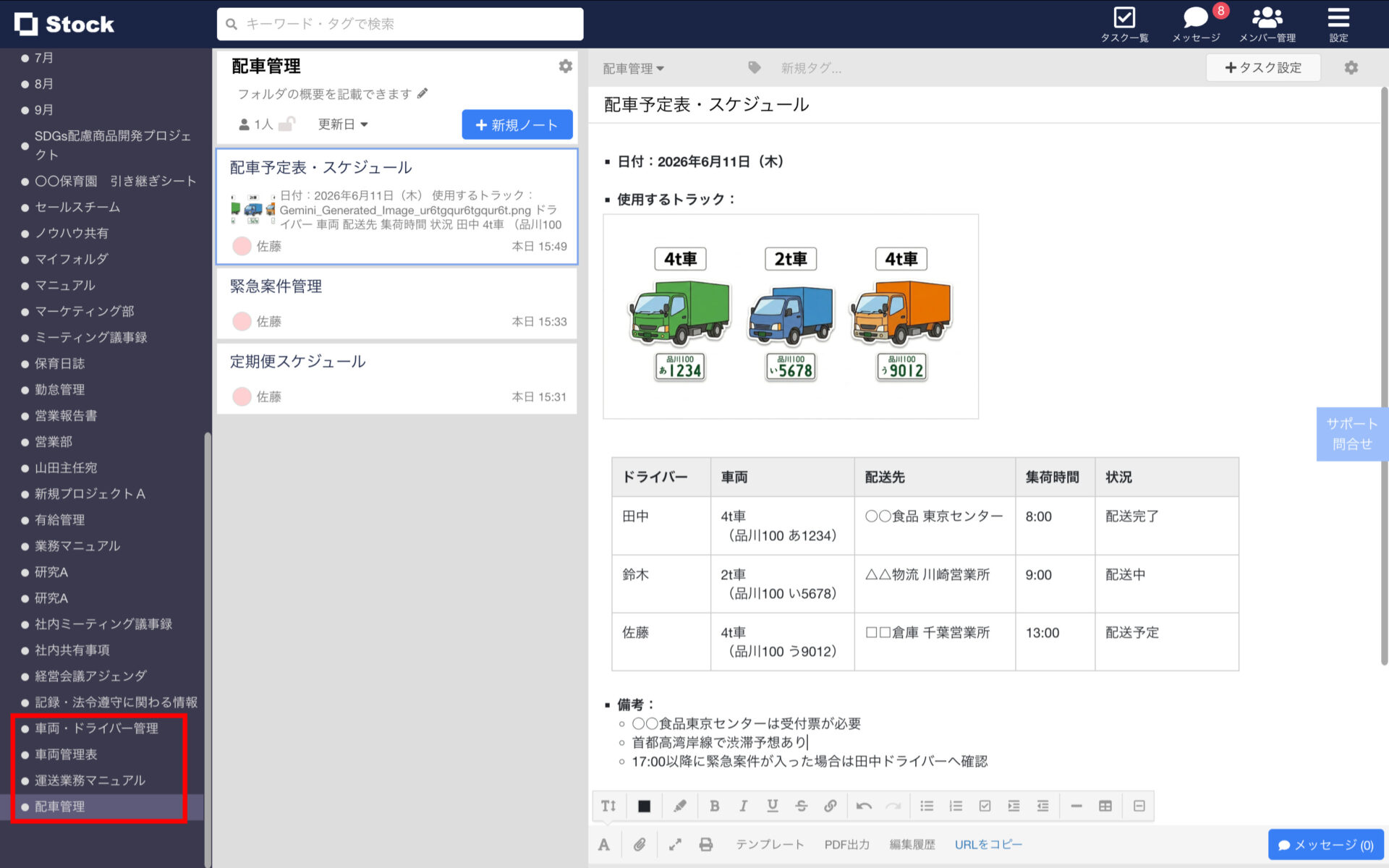Open the 緊急案件管理 note

(396, 303)
